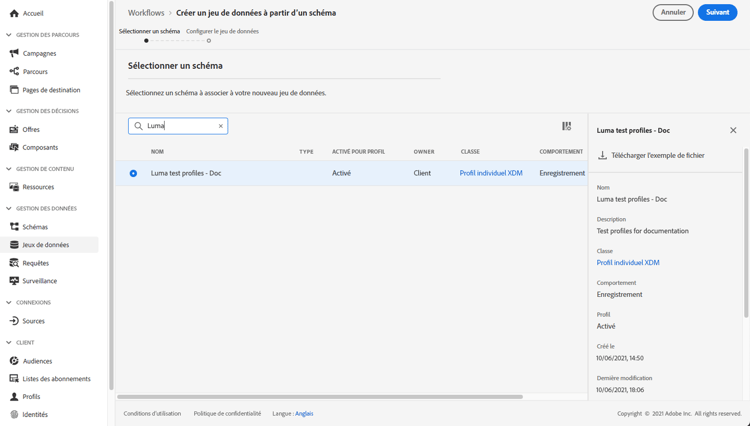Collapse the Connexions section

(9, 303)
